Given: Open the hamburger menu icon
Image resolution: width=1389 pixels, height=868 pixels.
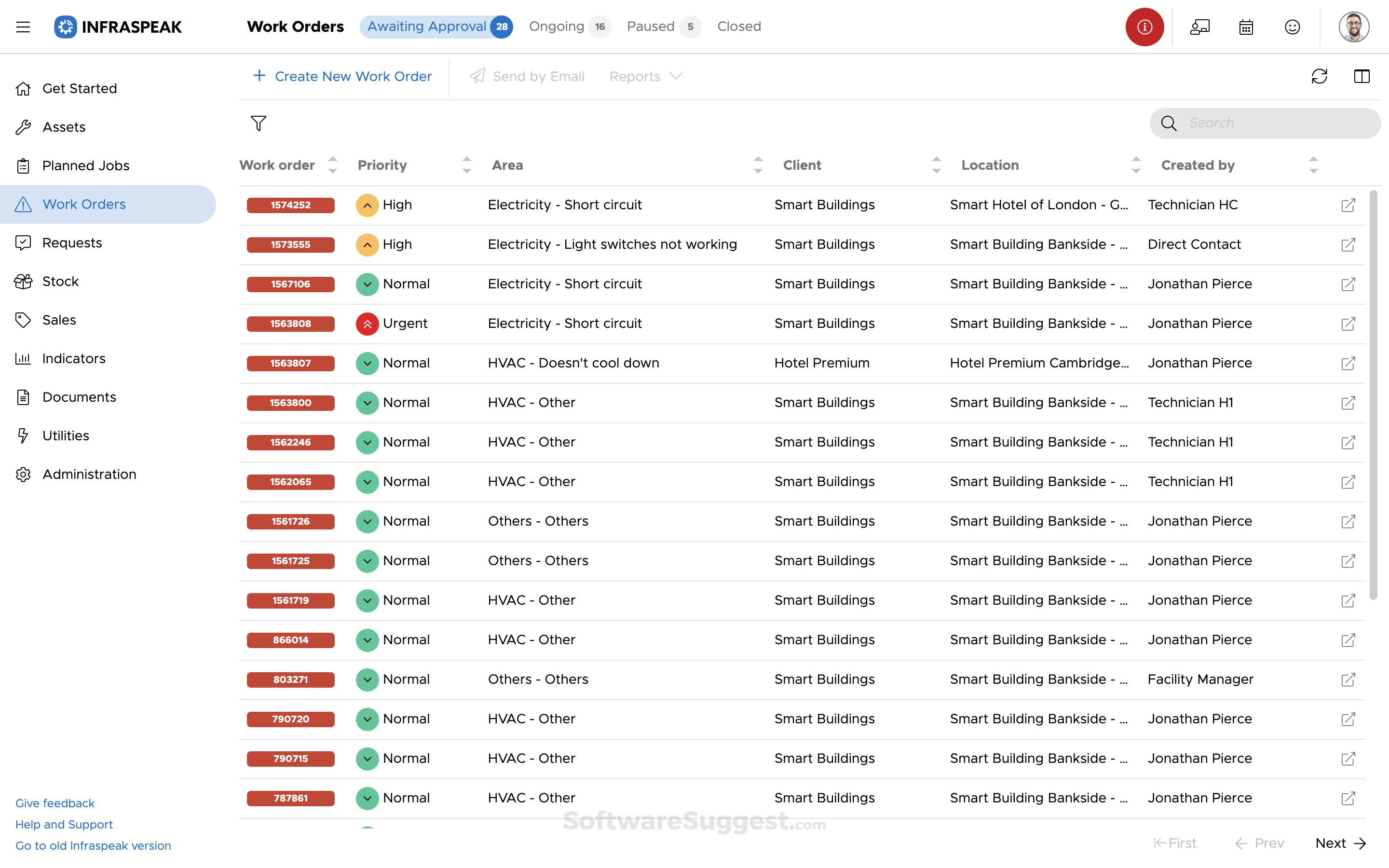Looking at the screenshot, I should tap(23, 27).
